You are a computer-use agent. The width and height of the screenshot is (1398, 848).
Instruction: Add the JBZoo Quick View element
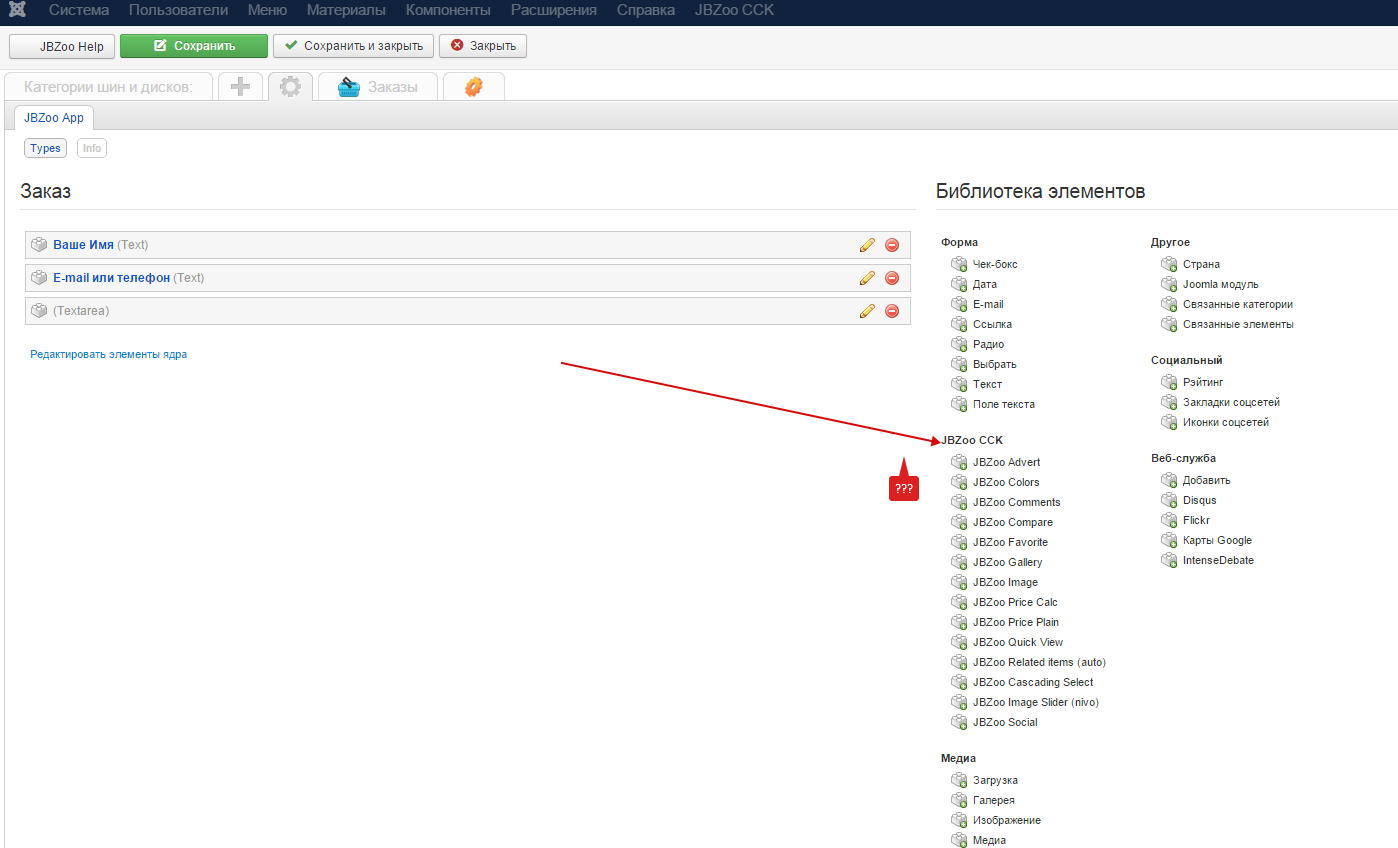[x=1018, y=642]
